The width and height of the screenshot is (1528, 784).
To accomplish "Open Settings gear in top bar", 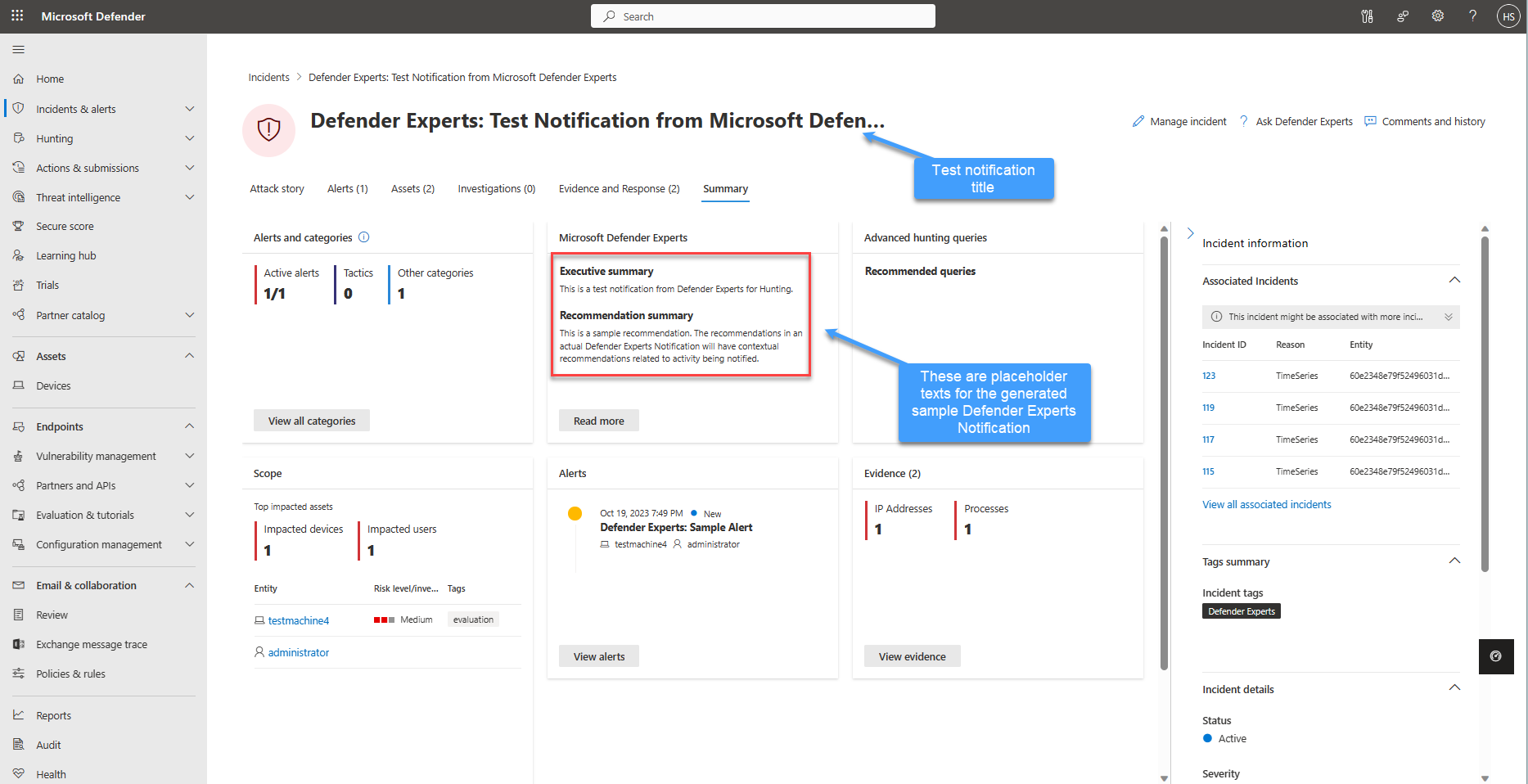I will tap(1437, 16).
